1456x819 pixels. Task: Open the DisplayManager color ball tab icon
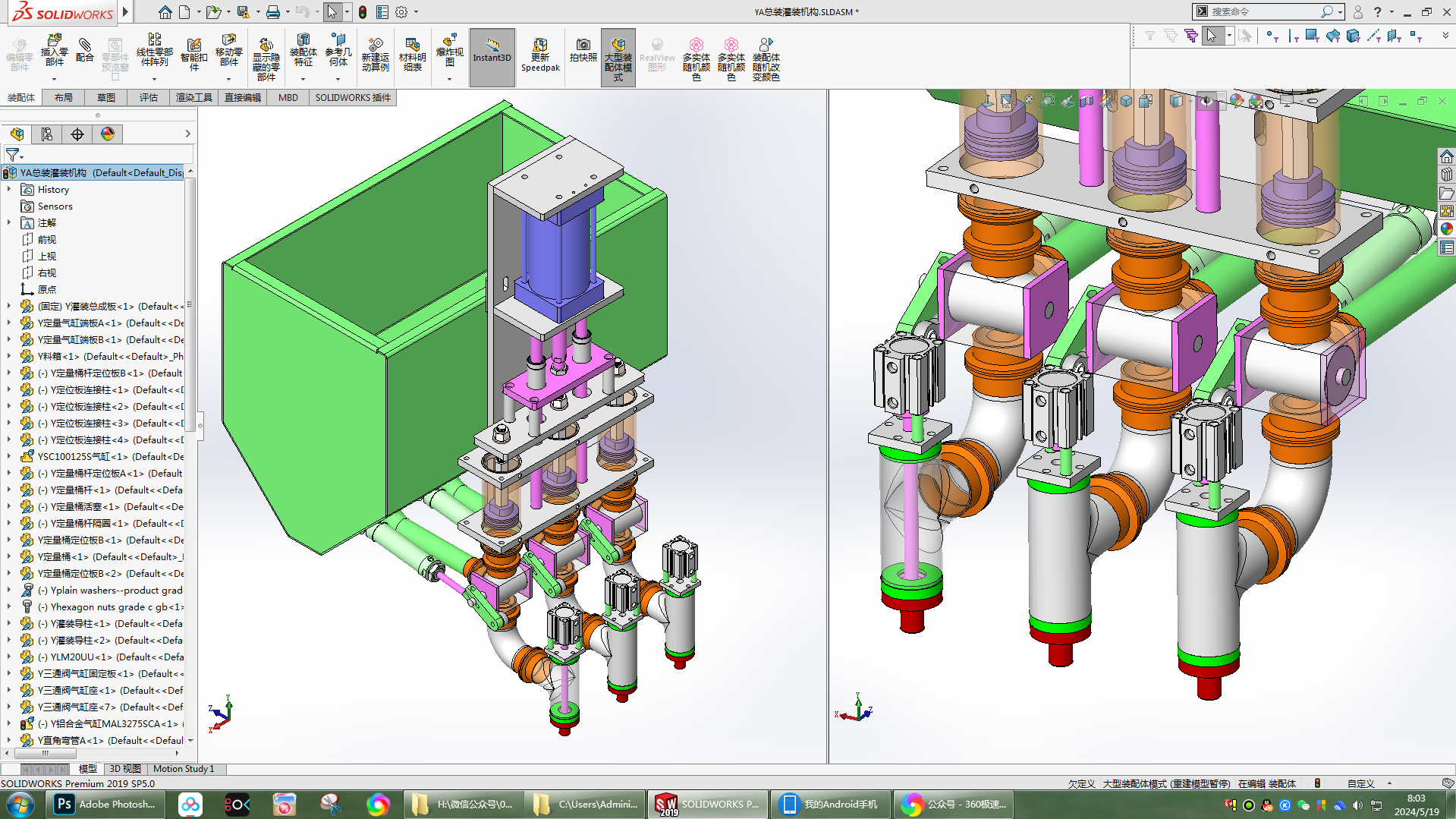tap(108, 134)
